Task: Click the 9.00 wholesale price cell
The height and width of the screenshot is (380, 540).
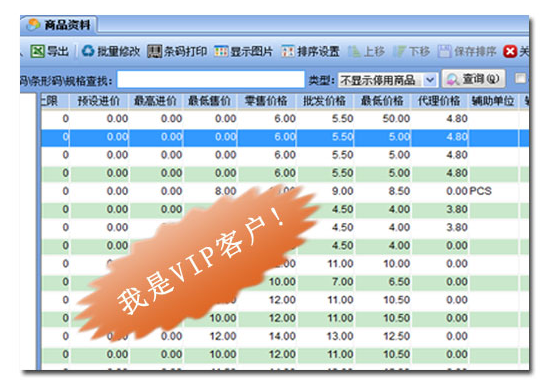Action: (x=343, y=191)
